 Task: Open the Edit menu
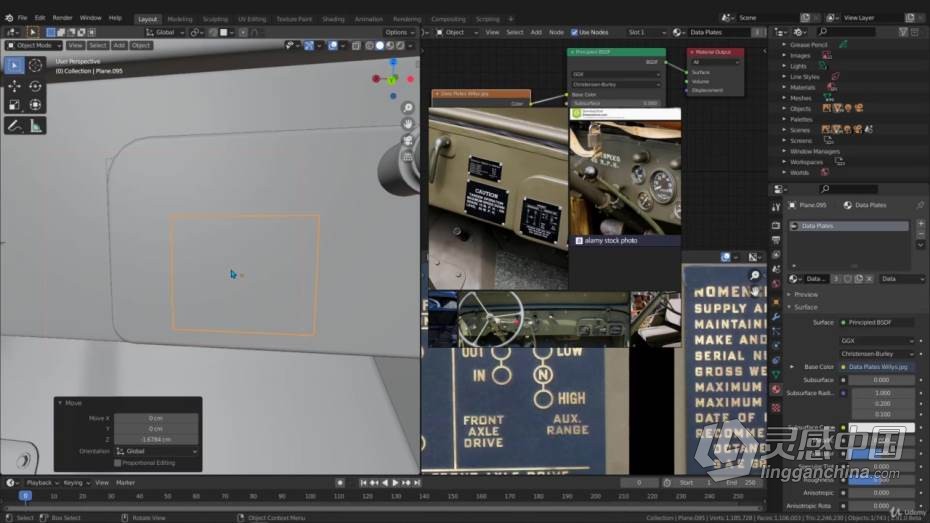(x=39, y=18)
